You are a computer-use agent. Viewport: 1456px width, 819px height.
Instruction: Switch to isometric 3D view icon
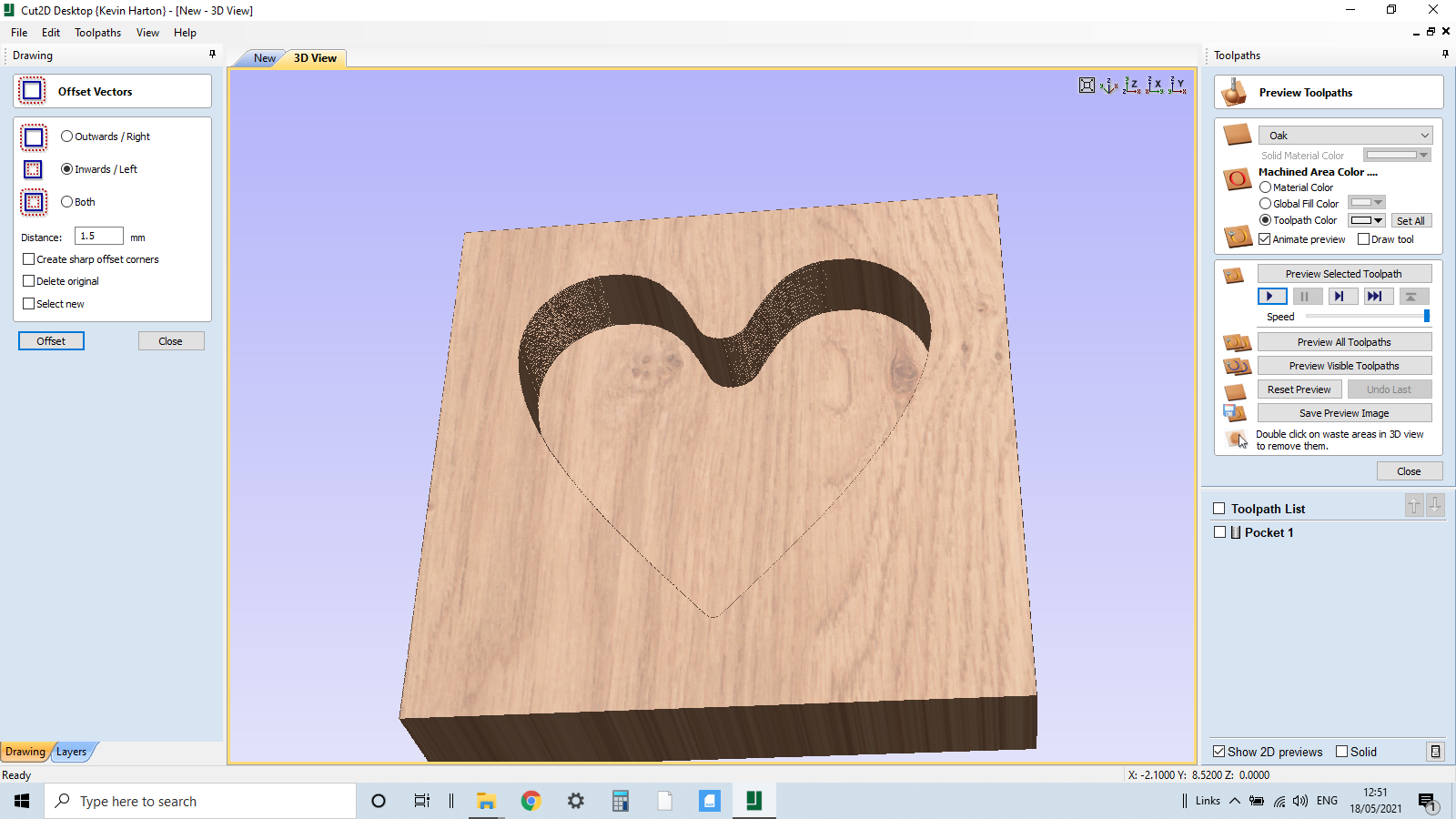tap(1108, 86)
